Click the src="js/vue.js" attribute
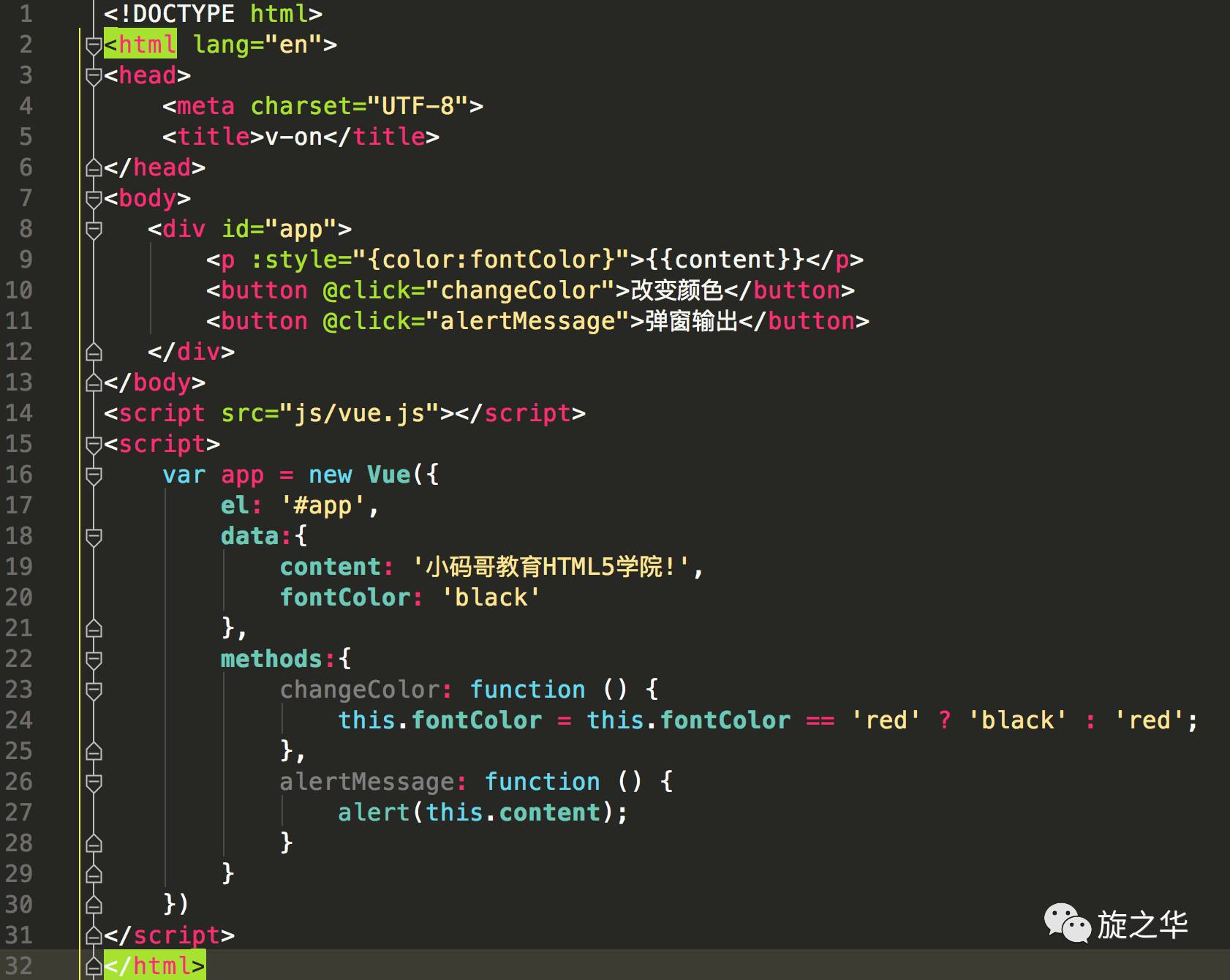 331,413
